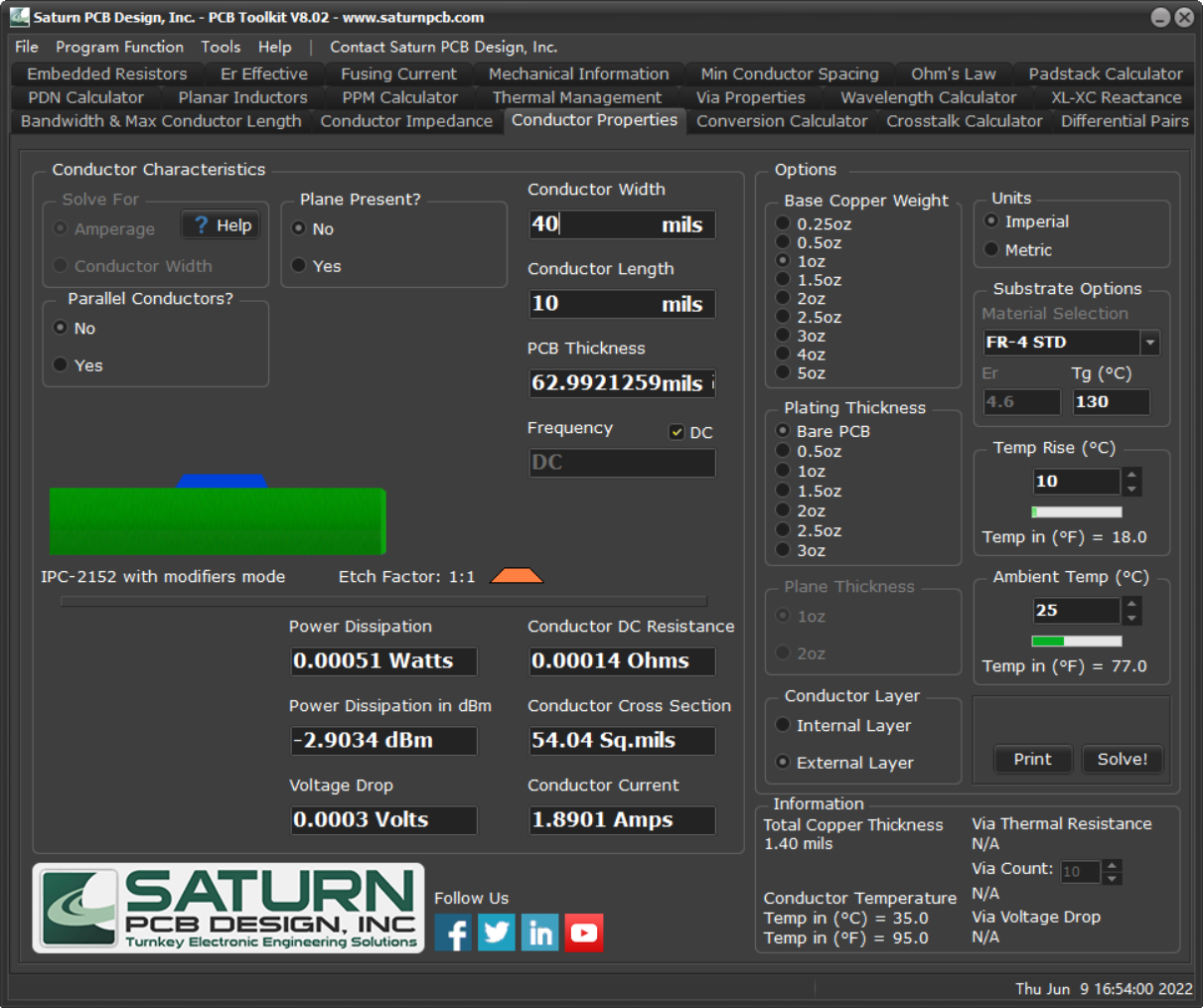Click the Conductor Width input field

[622, 224]
